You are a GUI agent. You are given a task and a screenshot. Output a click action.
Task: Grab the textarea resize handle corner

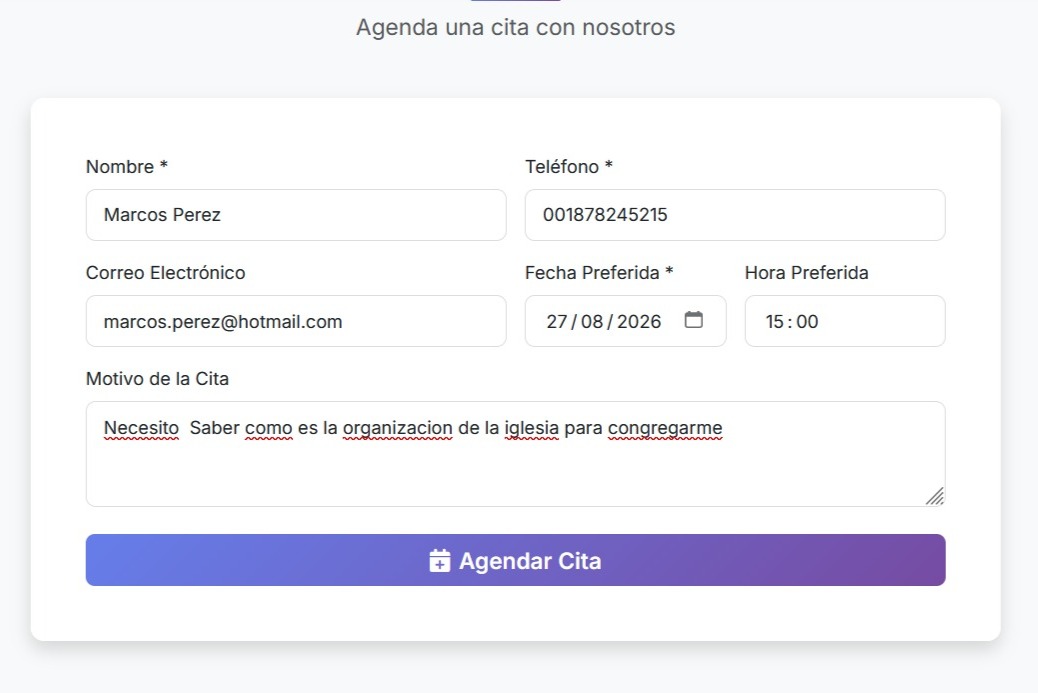pyautogui.click(x=935, y=496)
